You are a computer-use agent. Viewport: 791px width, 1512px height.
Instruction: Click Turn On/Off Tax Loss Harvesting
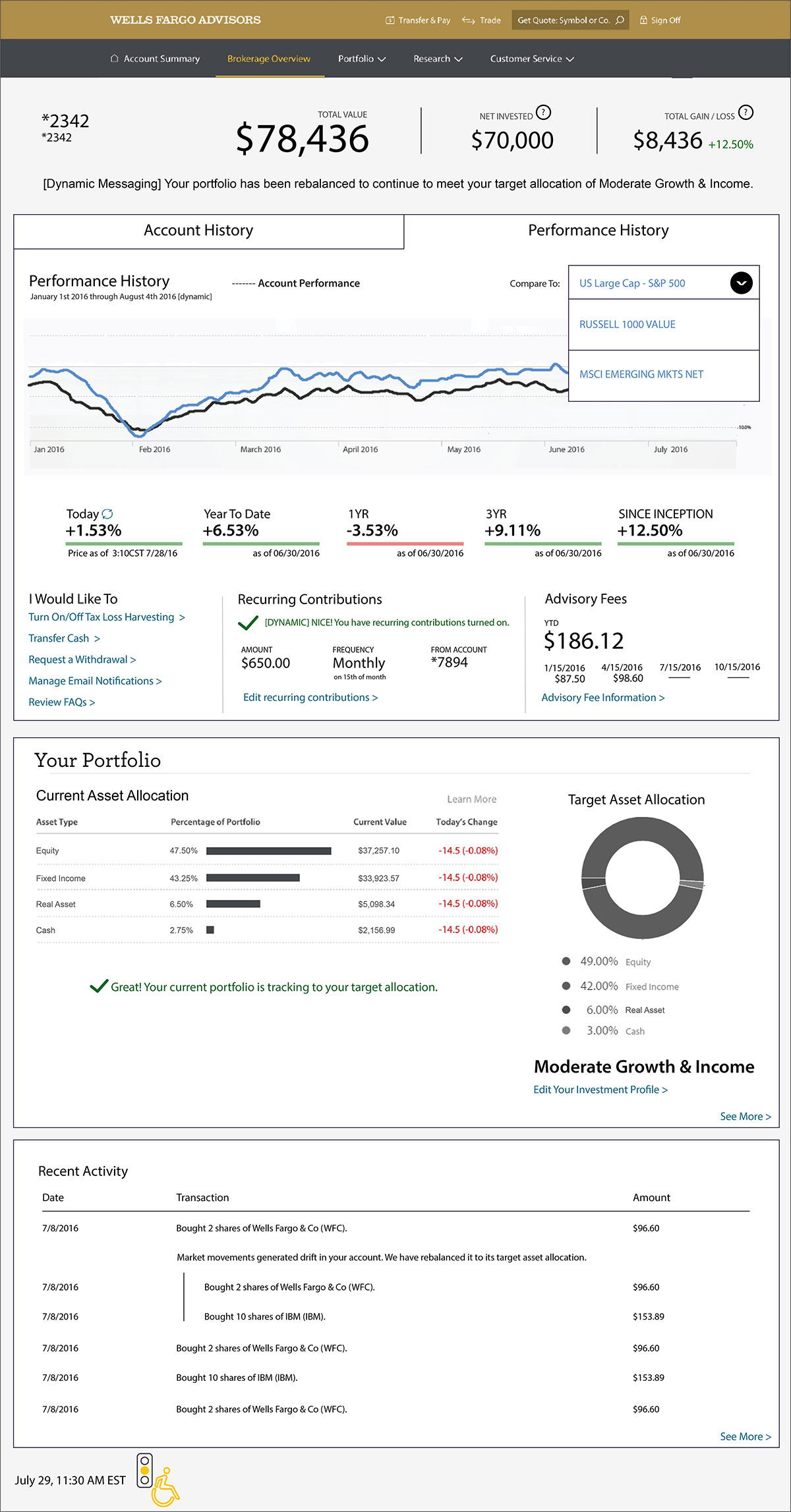click(x=107, y=617)
